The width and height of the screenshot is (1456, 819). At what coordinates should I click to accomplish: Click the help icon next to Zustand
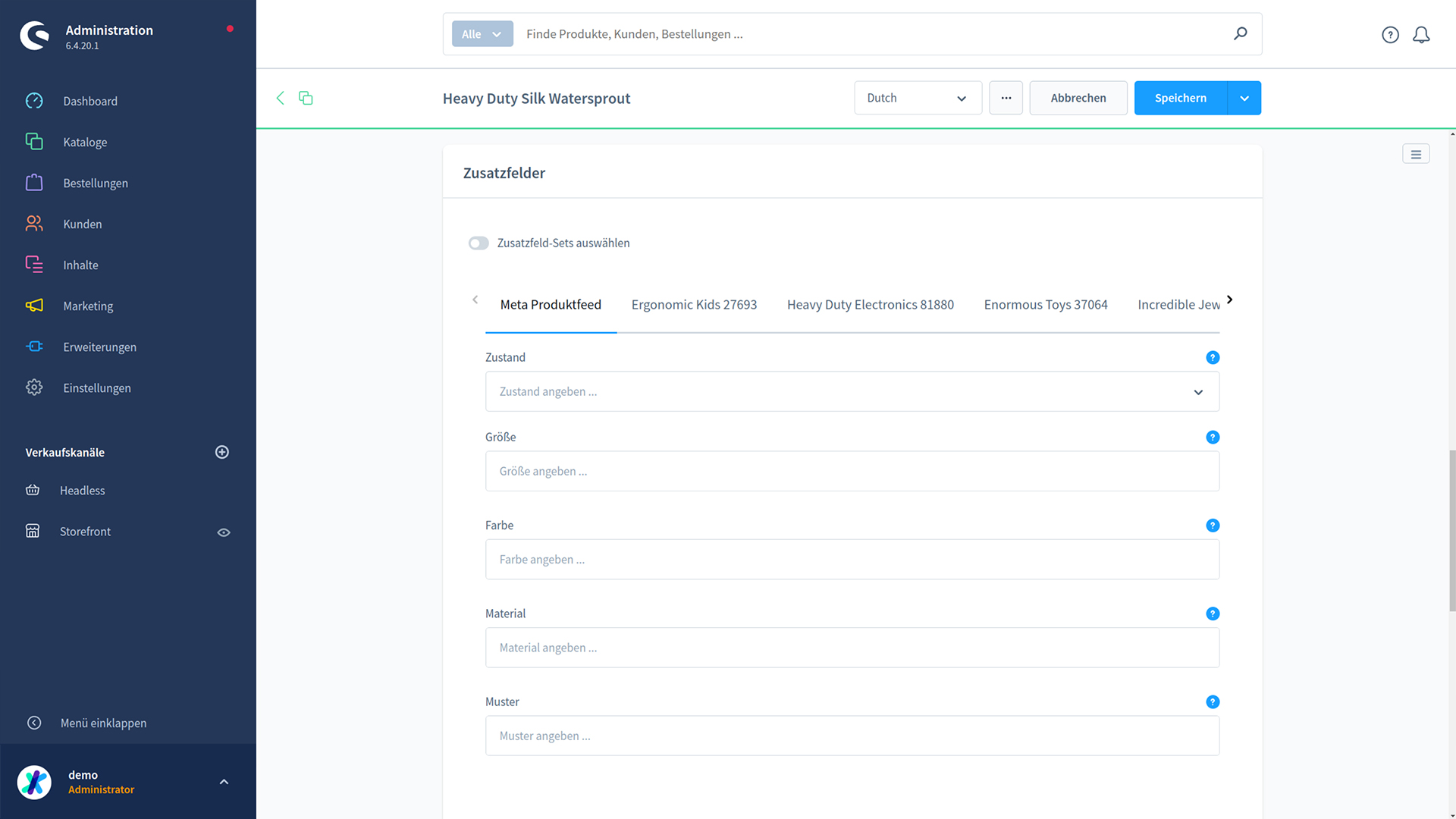(1213, 357)
